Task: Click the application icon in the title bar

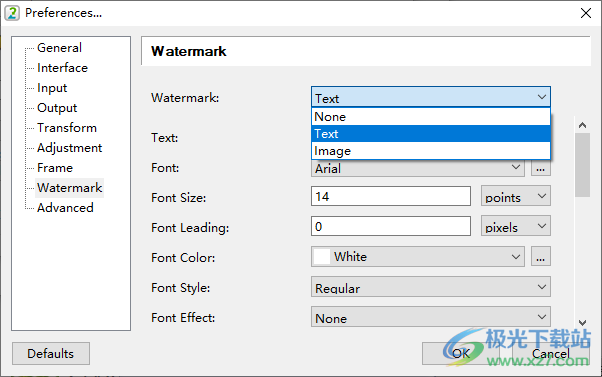Action: [12, 13]
